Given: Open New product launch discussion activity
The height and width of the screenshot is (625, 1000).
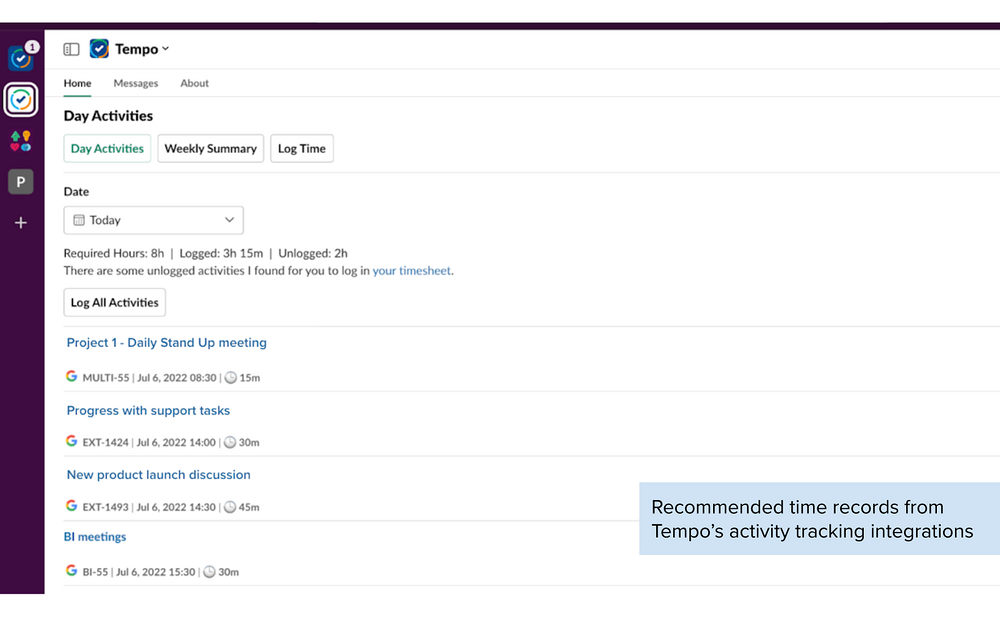Looking at the screenshot, I should click(x=158, y=475).
